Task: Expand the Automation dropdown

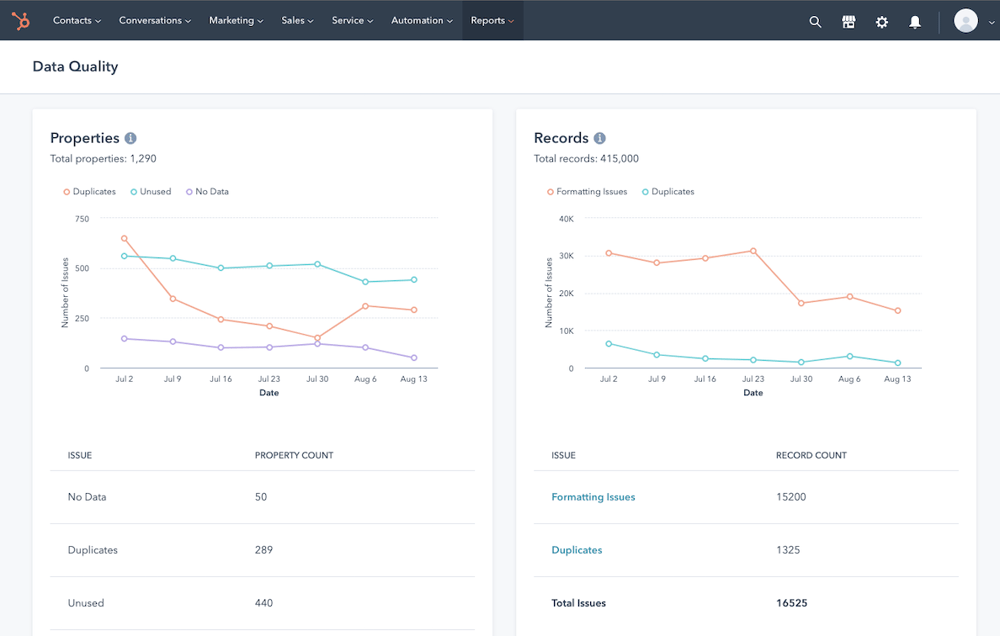Action: pos(421,20)
